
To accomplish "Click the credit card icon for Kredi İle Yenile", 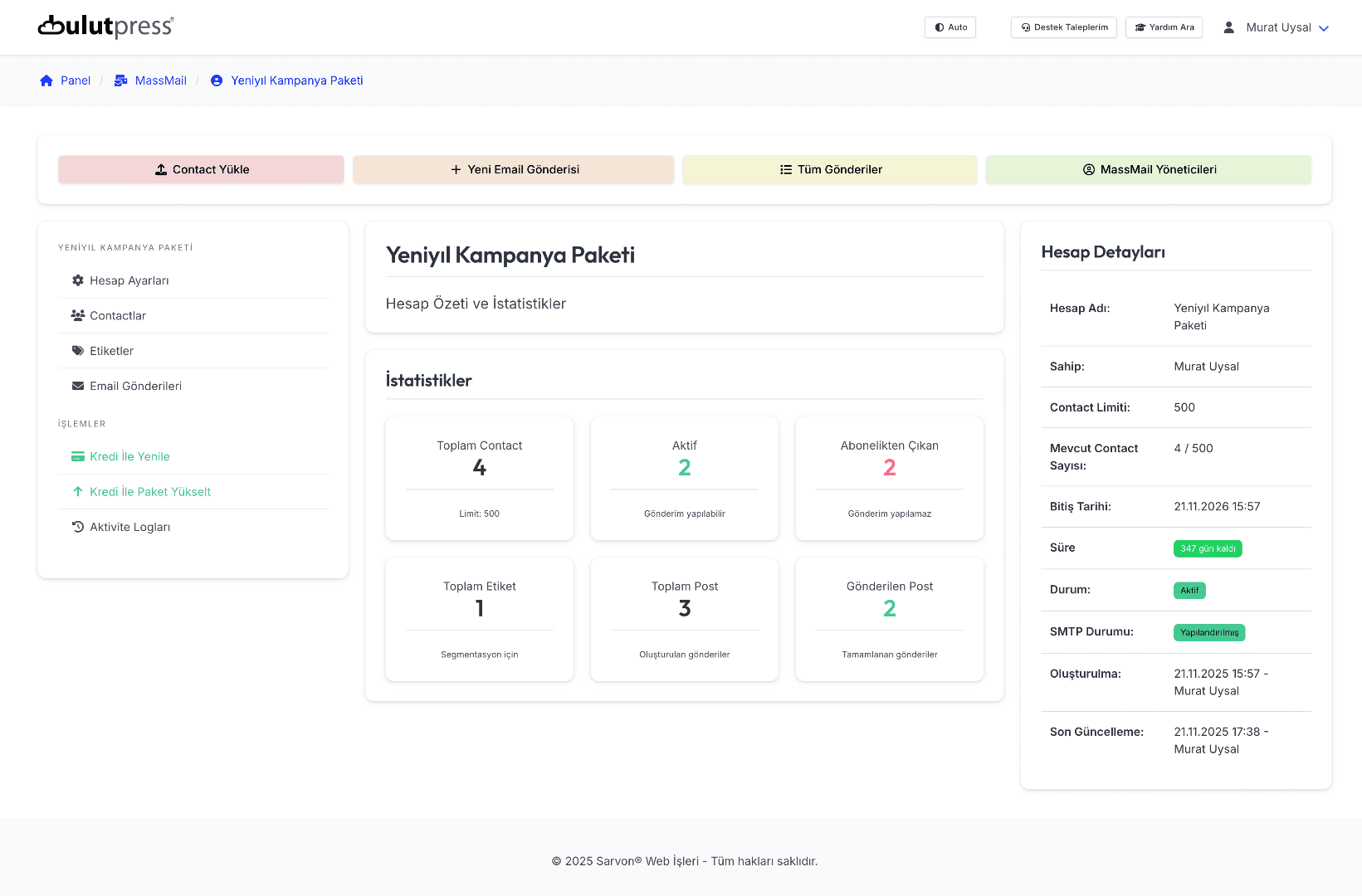I will tap(78, 456).
